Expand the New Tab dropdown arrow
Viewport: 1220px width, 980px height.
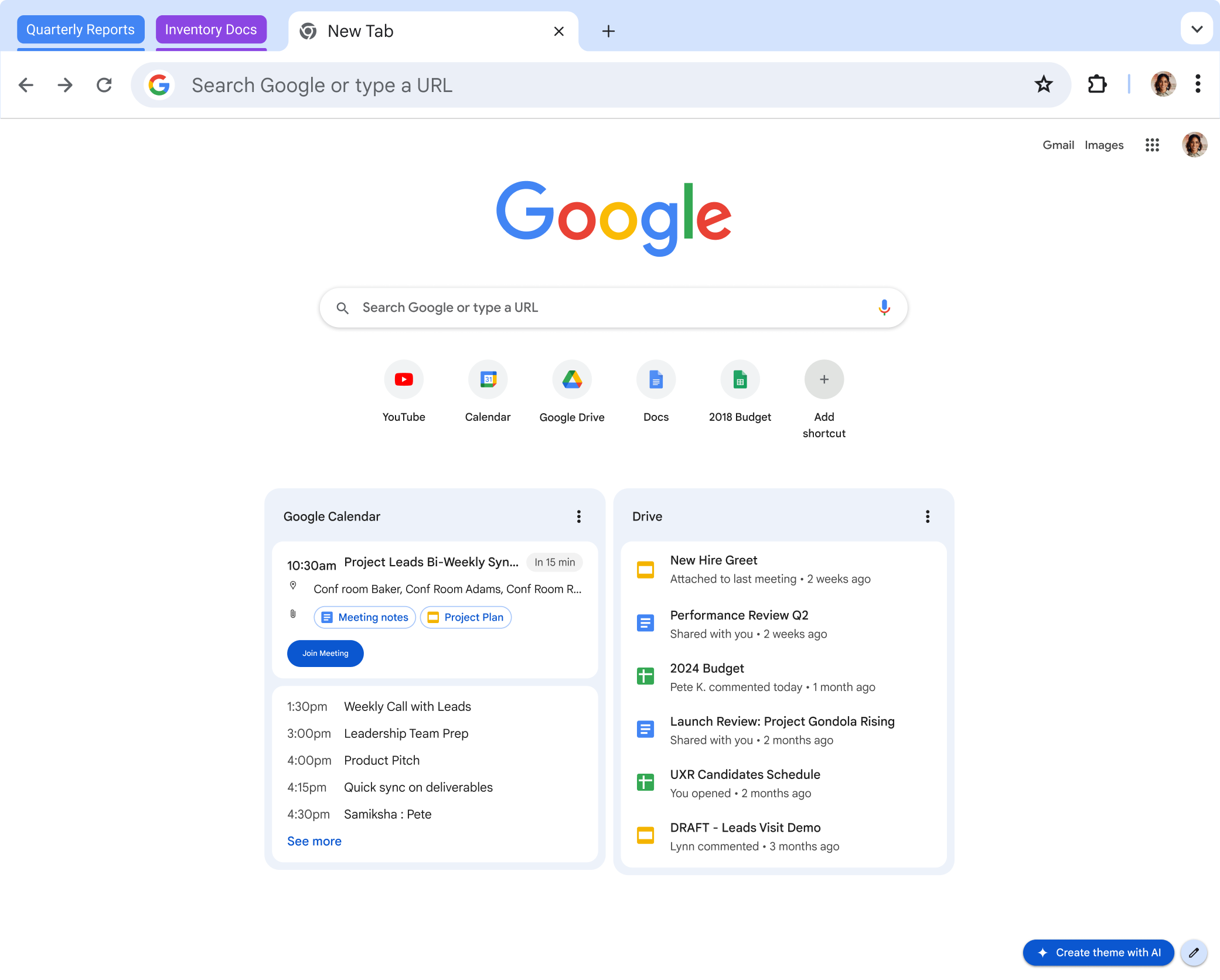(x=1196, y=28)
